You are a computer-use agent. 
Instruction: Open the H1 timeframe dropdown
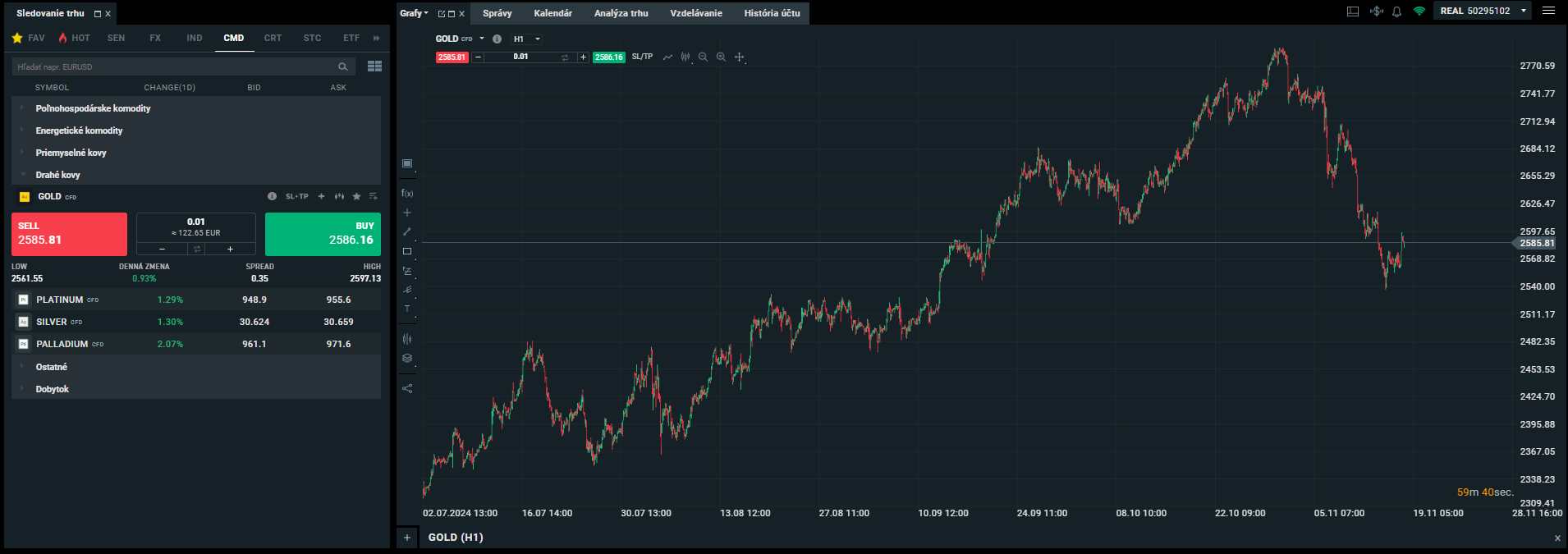pyautogui.click(x=526, y=39)
